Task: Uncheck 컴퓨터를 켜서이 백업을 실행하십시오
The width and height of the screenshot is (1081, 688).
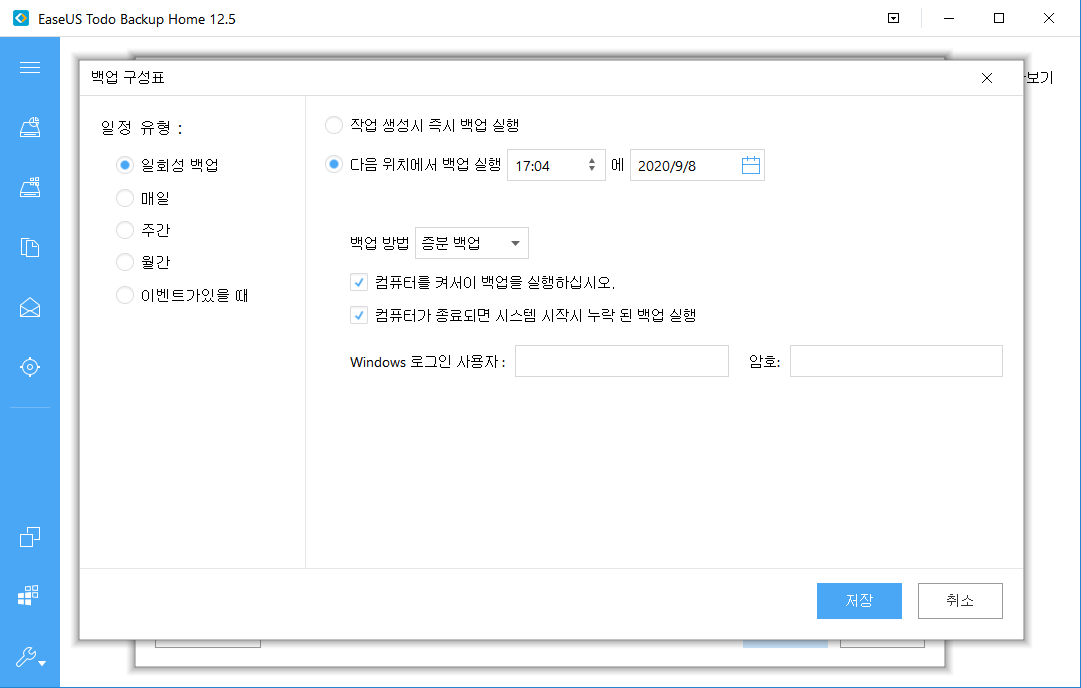Action: coord(358,282)
